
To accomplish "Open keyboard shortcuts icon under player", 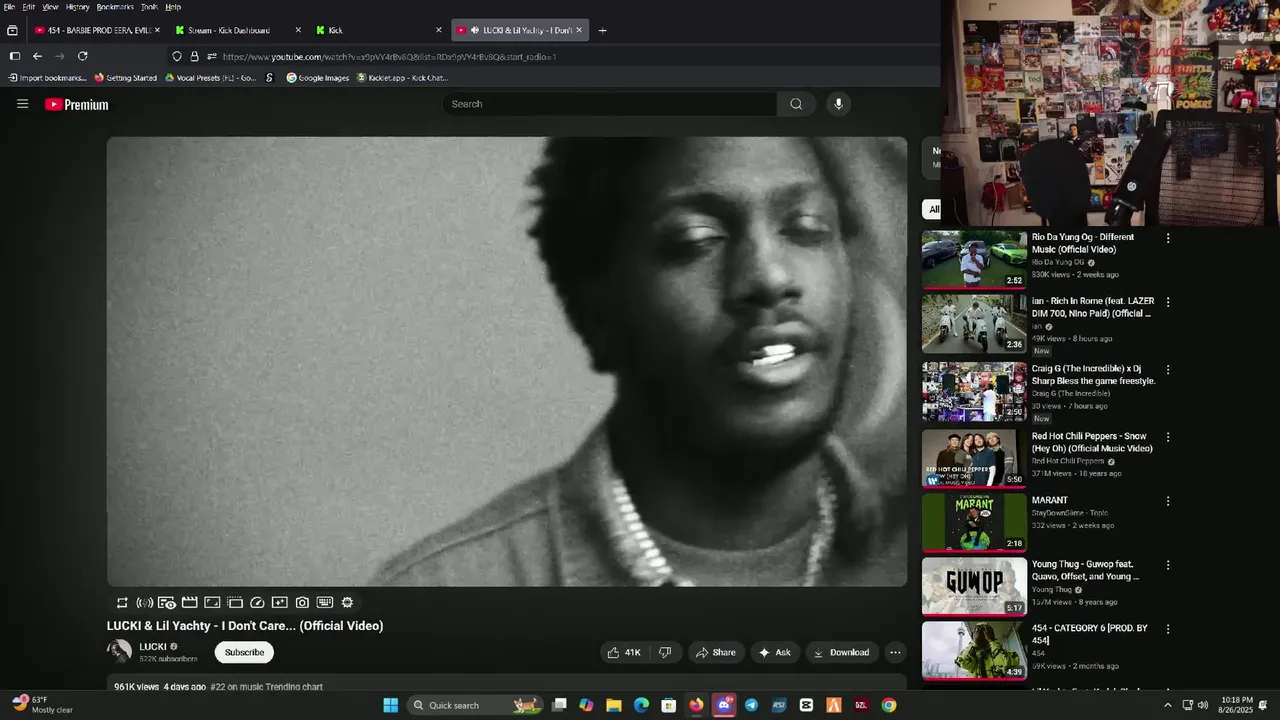I will tap(325, 603).
